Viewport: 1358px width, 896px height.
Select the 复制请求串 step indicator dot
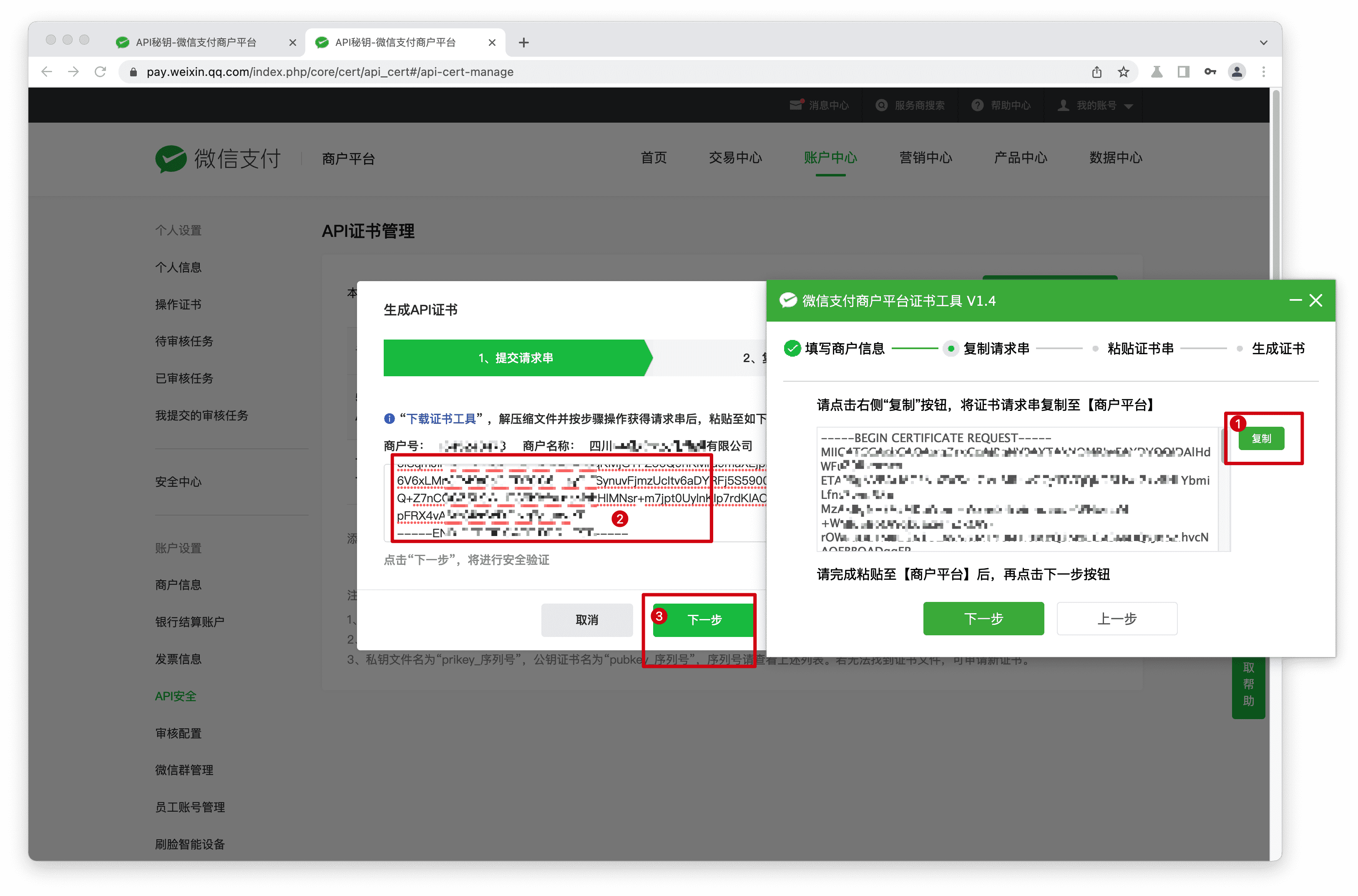tap(951, 348)
